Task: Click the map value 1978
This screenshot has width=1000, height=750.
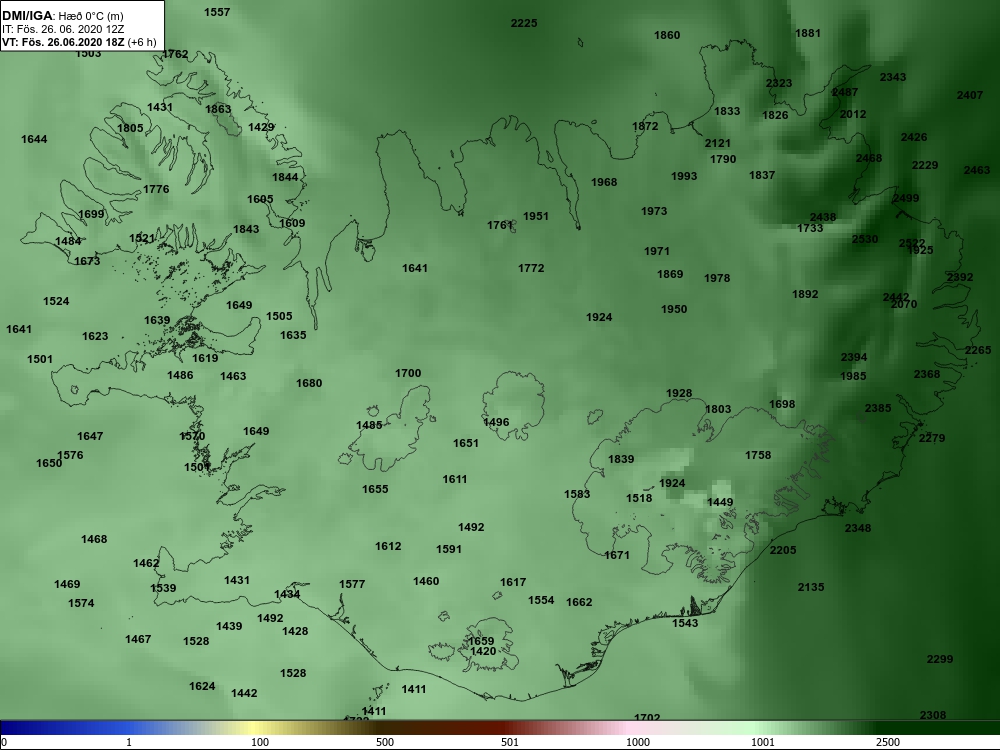Action: (717, 278)
